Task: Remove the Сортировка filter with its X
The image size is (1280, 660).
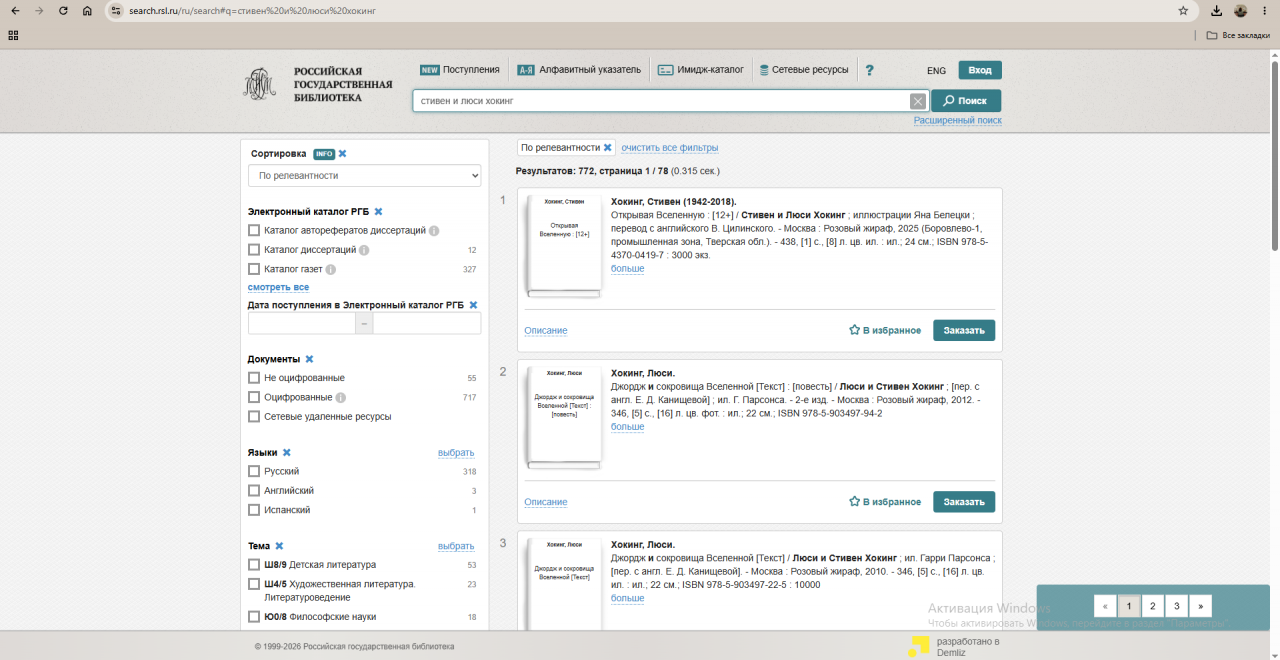Action: pyautogui.click(x=342, y=154)
